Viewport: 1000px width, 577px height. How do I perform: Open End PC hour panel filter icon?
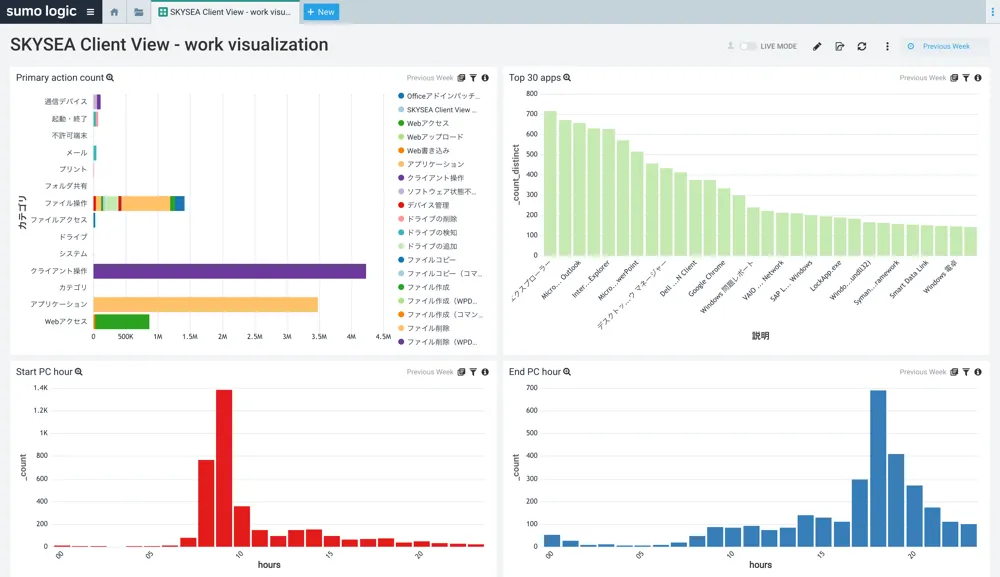click(x=966, y=372)
